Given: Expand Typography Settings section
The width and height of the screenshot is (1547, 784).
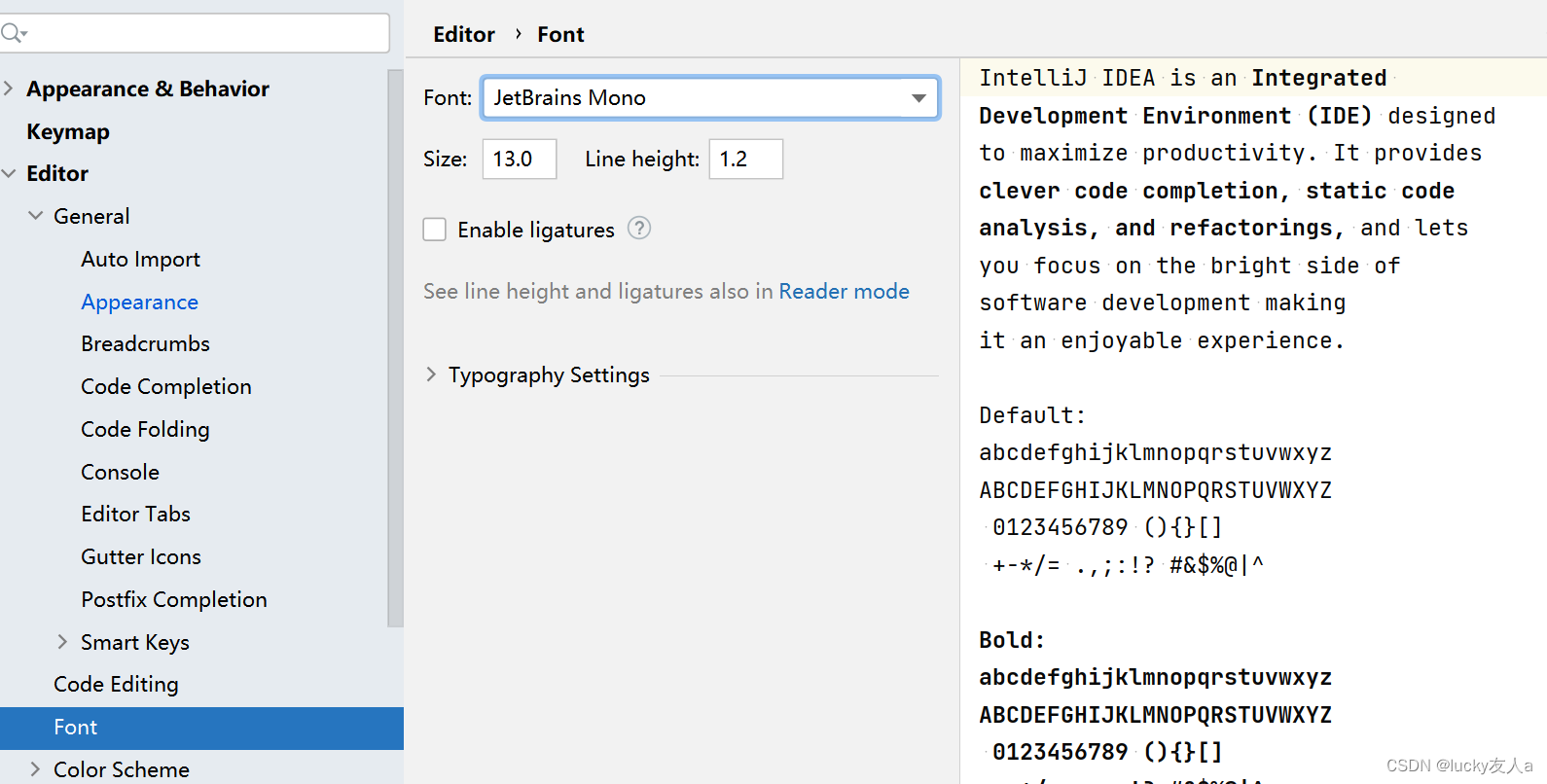Looking at the screenshot, I should coord(431,374).
